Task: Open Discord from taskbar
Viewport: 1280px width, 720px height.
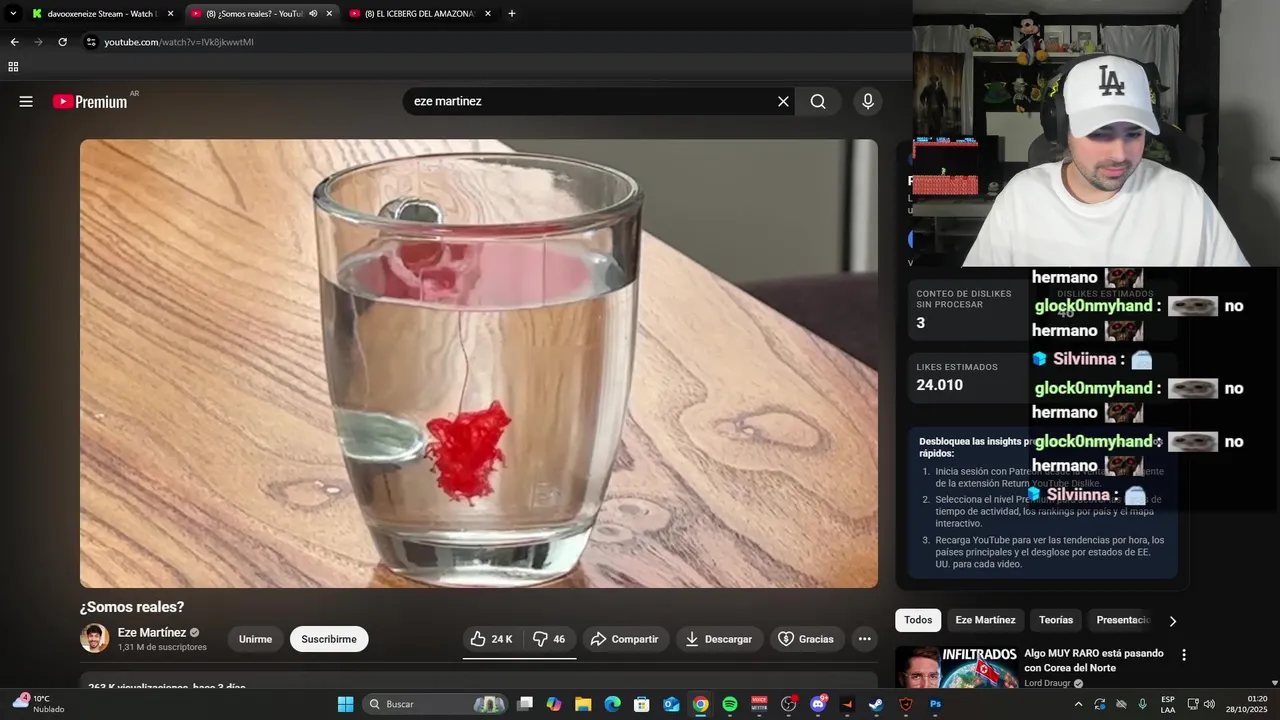Action: pyautogui.click(x=818, y=704)
